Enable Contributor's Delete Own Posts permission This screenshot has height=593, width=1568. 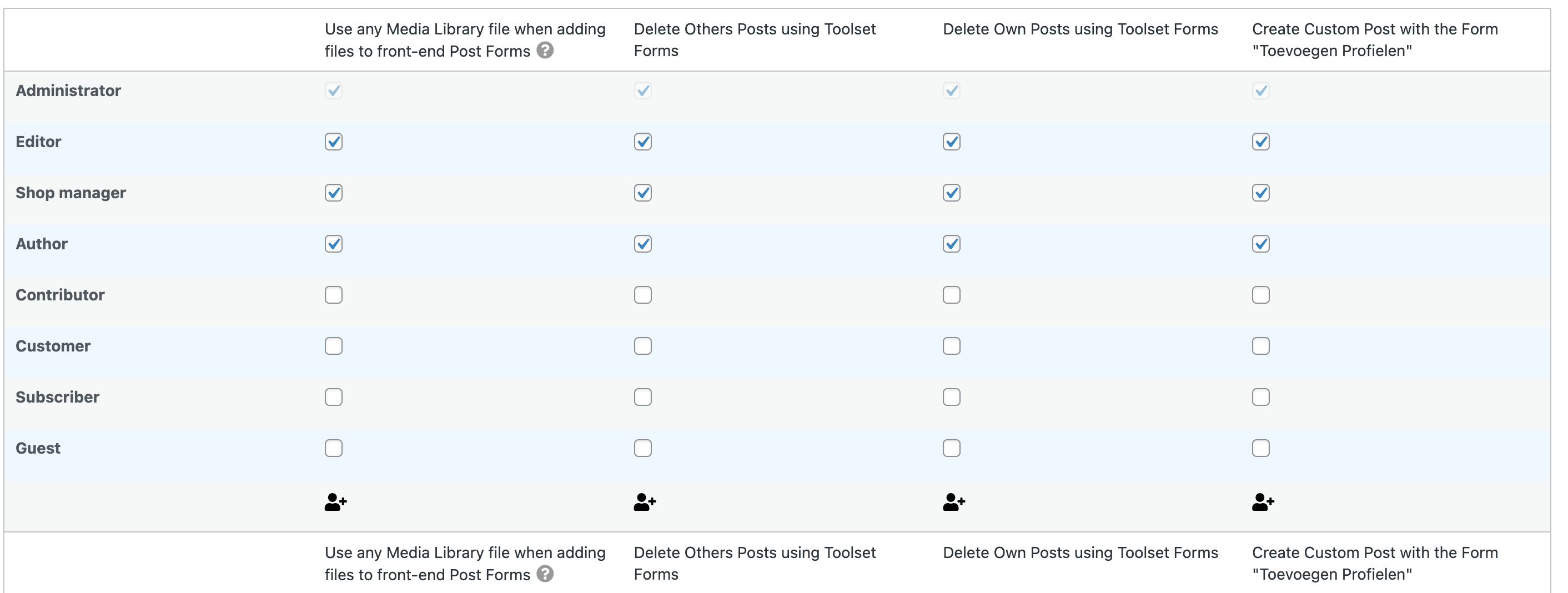point(951,295)
